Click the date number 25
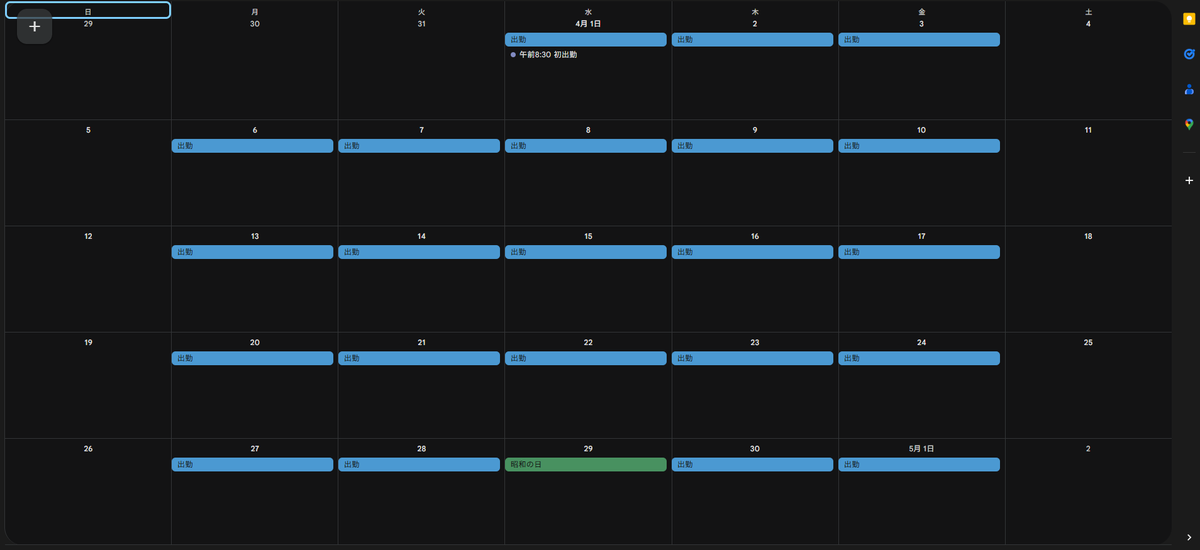 point(1088,342)
